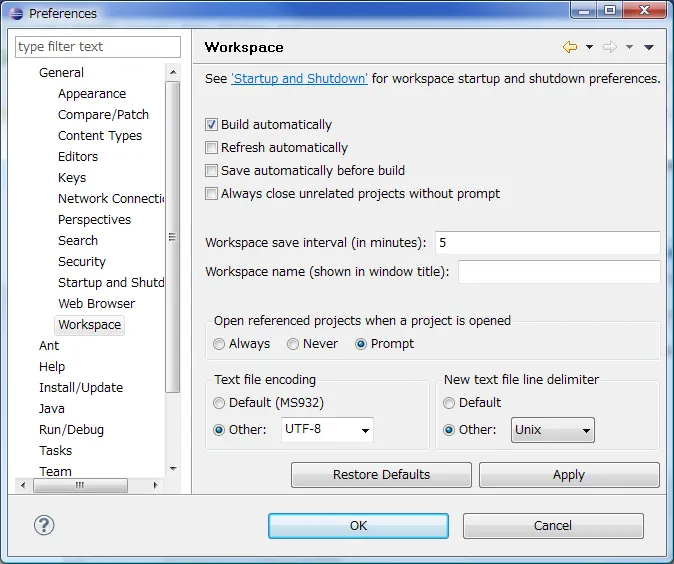Image resolution: width=674 pixels, height=564 pixels.
Task: Open the Unix line delimiter dropdown
Action: (x=553, y=429)
